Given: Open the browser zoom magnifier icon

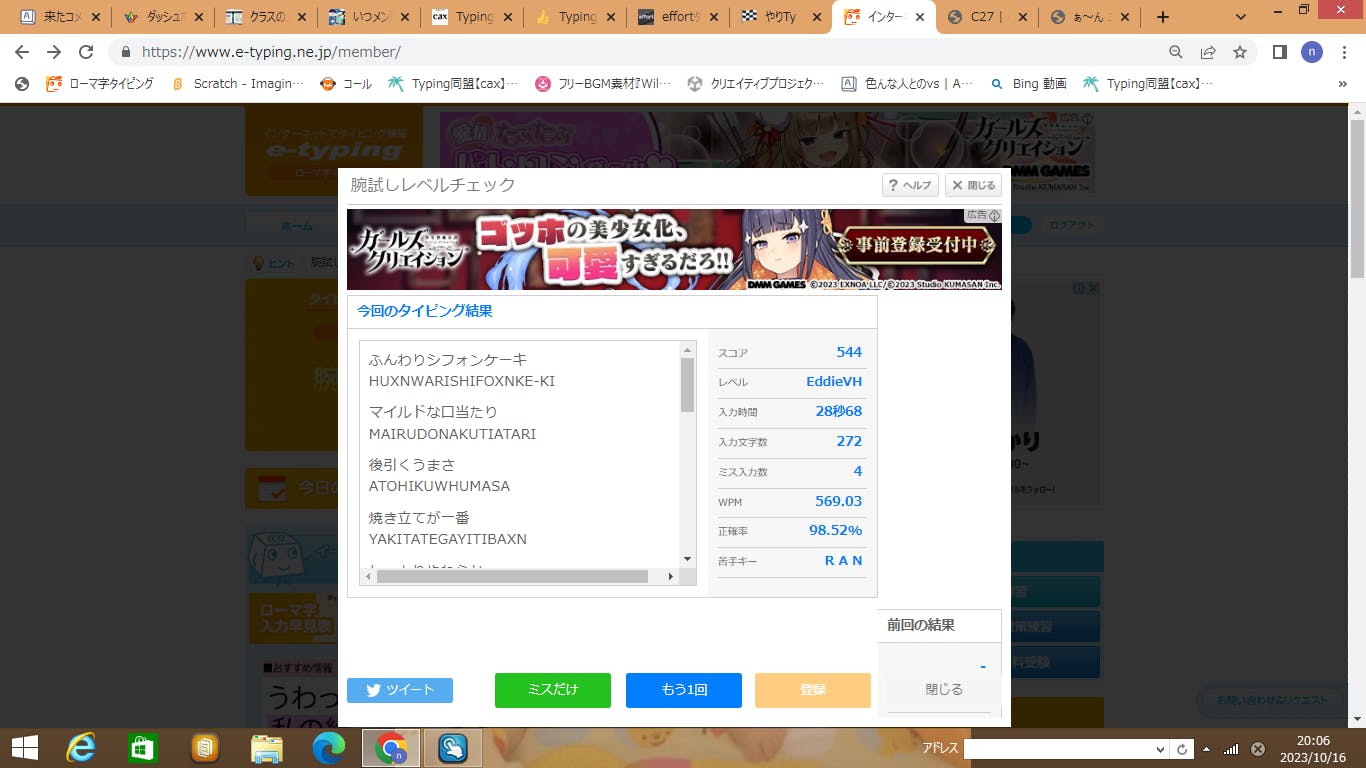Looking at the screenshot, I should point(1176,52).
